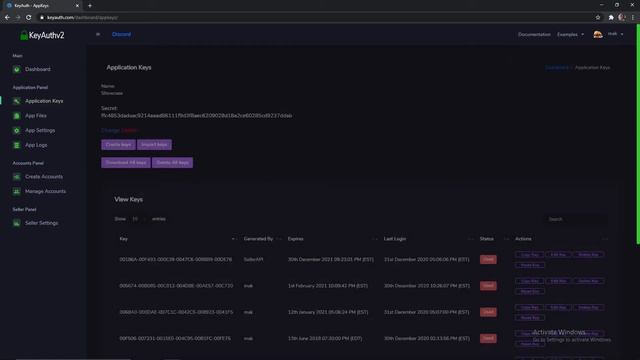Copy key in the 00186A key row

(529, 255)
